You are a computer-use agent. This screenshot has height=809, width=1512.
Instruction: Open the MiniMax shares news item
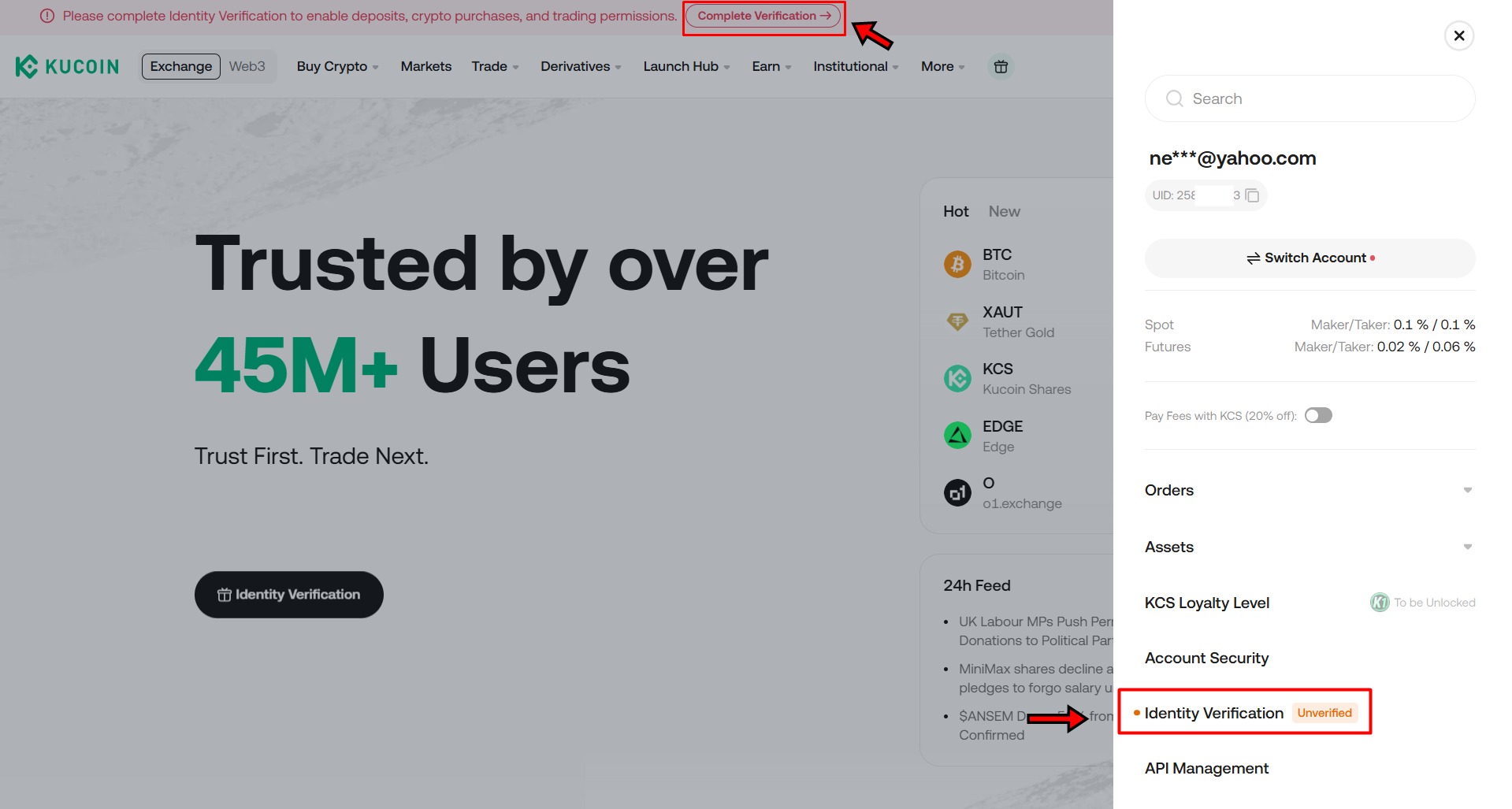click(x=1035, y=678)
